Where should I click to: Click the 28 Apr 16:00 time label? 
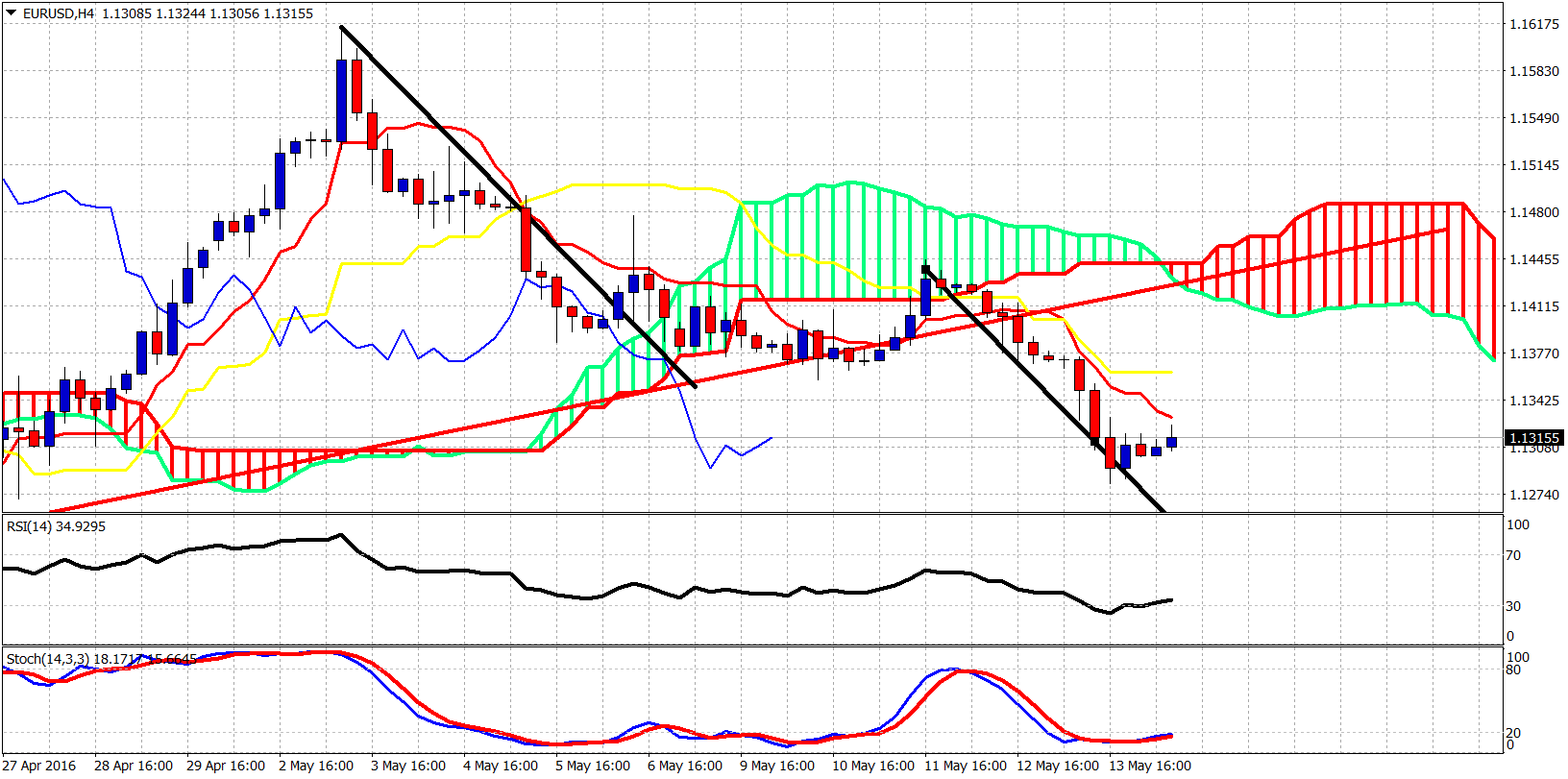[134, 766]
